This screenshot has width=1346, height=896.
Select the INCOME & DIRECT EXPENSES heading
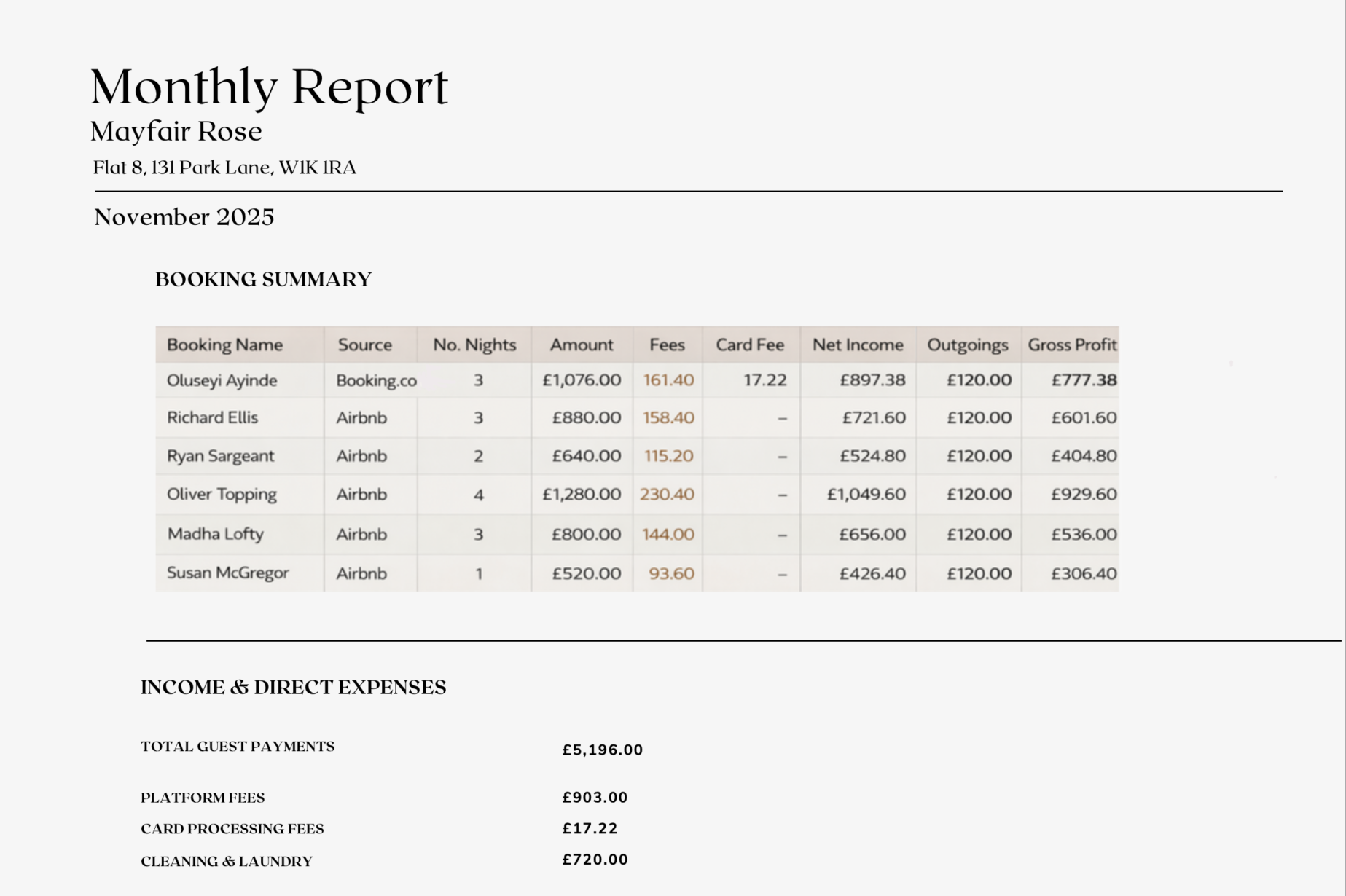[x=293, y=688]
